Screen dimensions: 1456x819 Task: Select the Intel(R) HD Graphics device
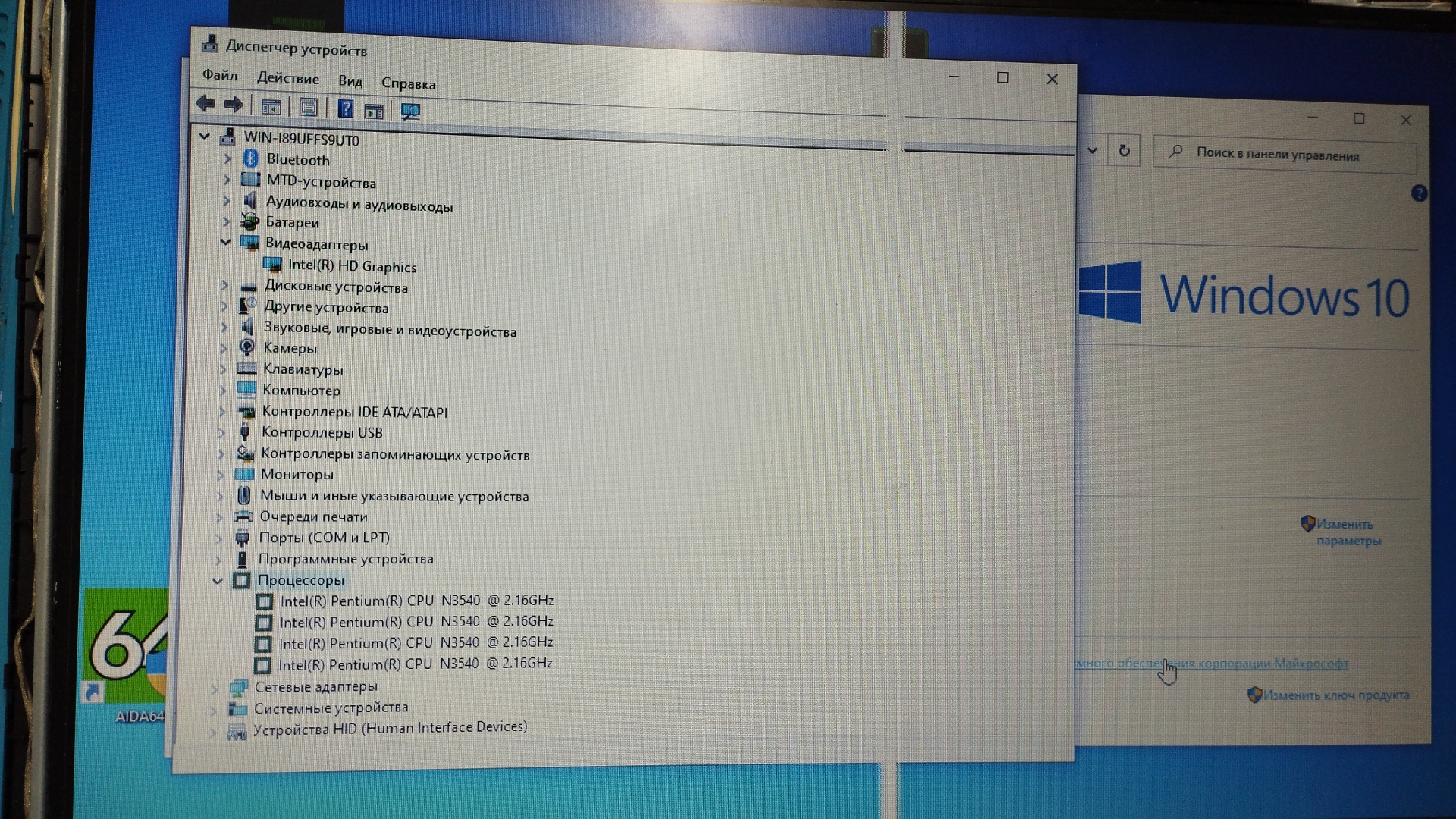click(352, 267)
